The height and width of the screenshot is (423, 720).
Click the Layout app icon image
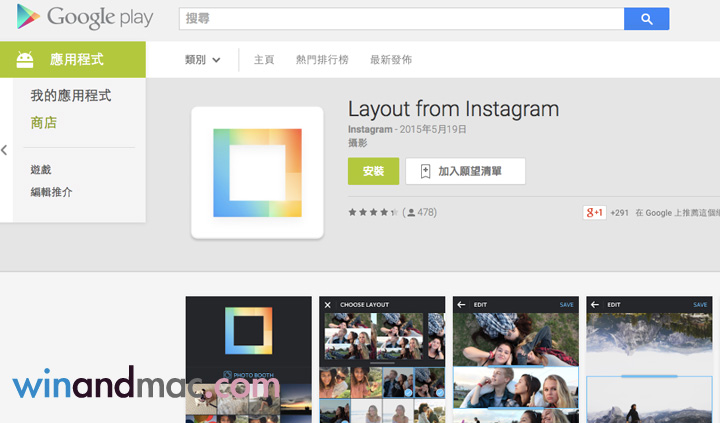pyautogui.click(x=257, y=172)
